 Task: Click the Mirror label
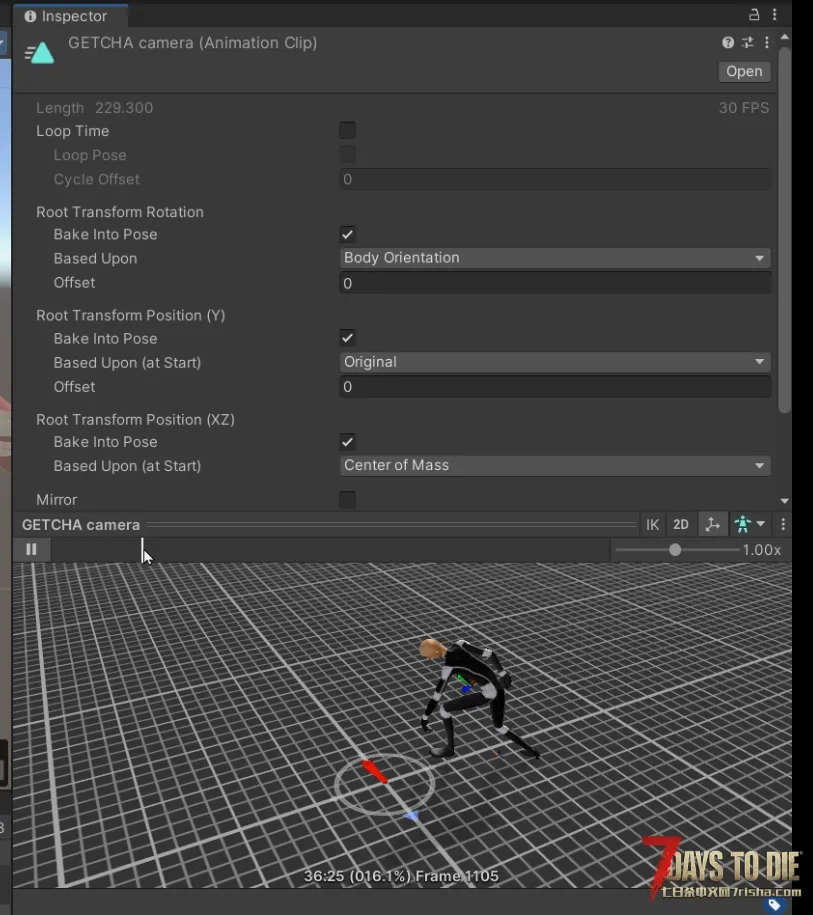pyautogui.click(x=57, y=500)
